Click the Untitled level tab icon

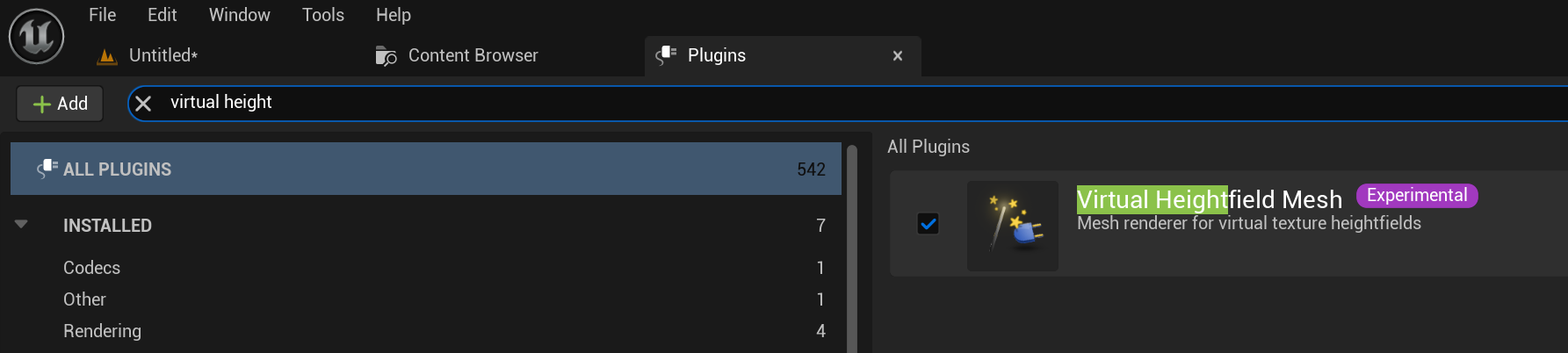tap(107, 56)
